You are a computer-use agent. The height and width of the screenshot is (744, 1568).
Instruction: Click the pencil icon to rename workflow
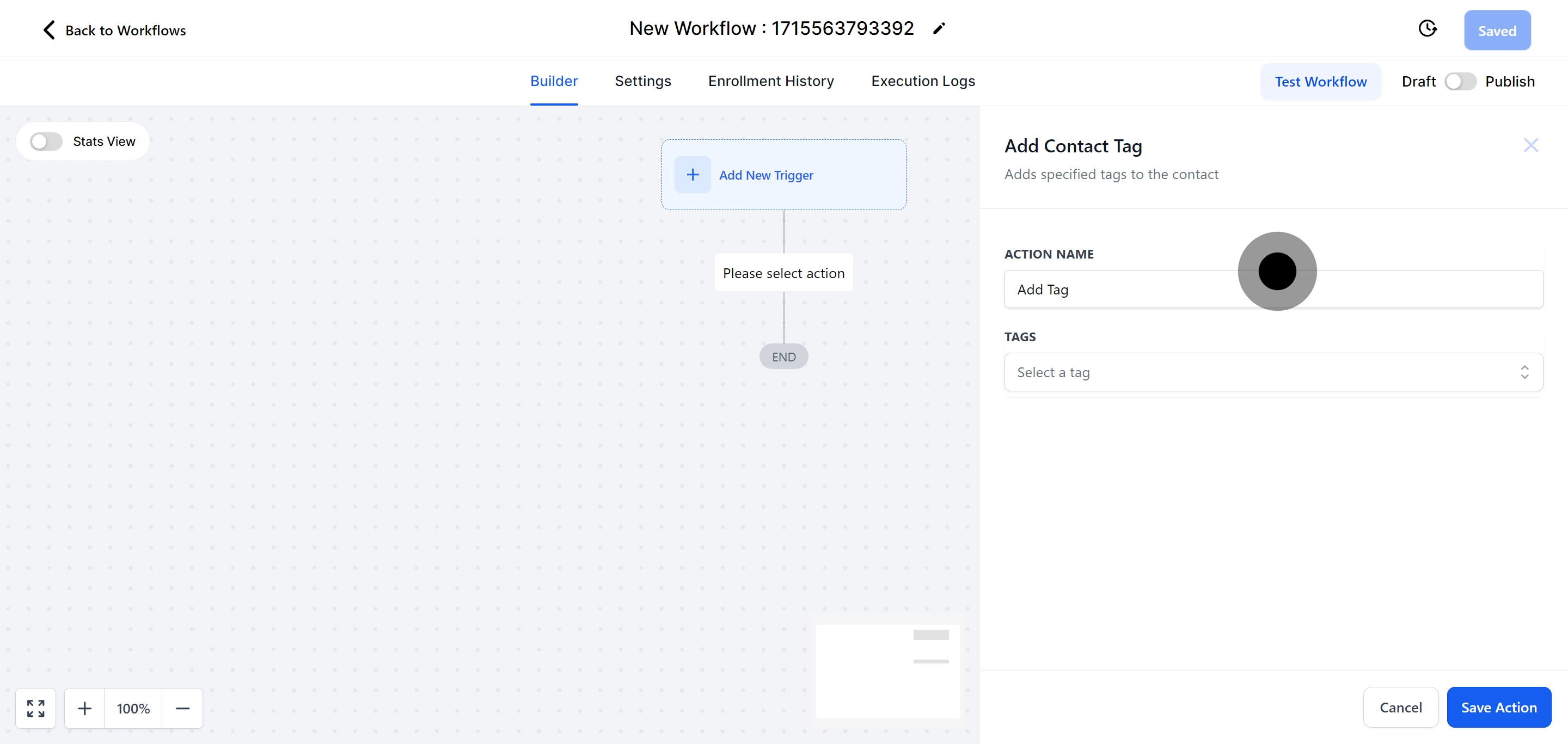(939, 29)
